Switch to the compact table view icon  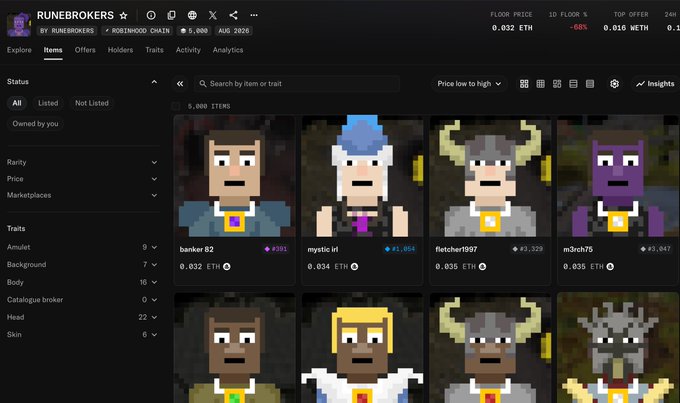[x=590, y=84]
